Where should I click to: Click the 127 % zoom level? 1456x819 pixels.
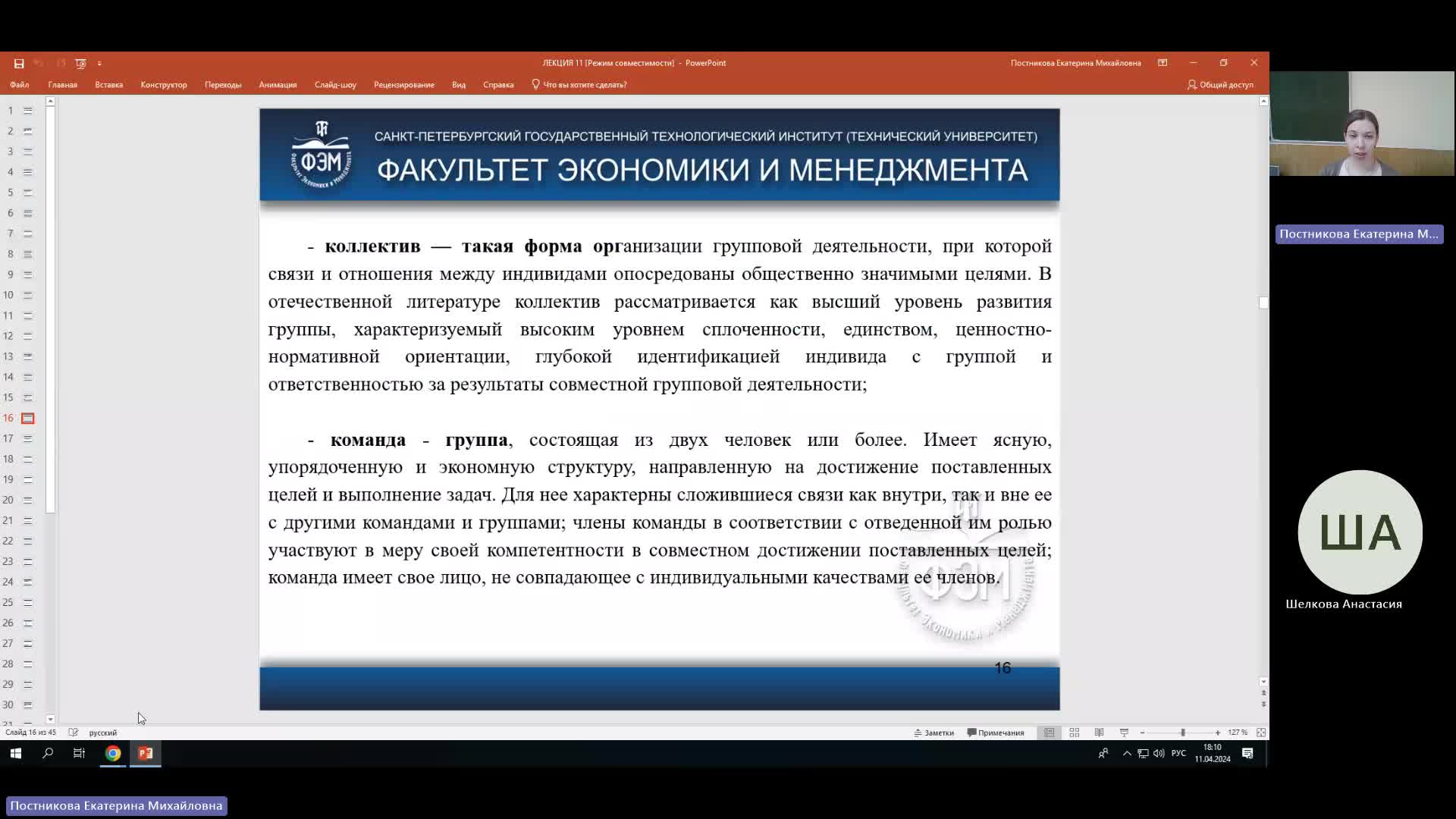pyautogui.click(x=1238, y=733)
